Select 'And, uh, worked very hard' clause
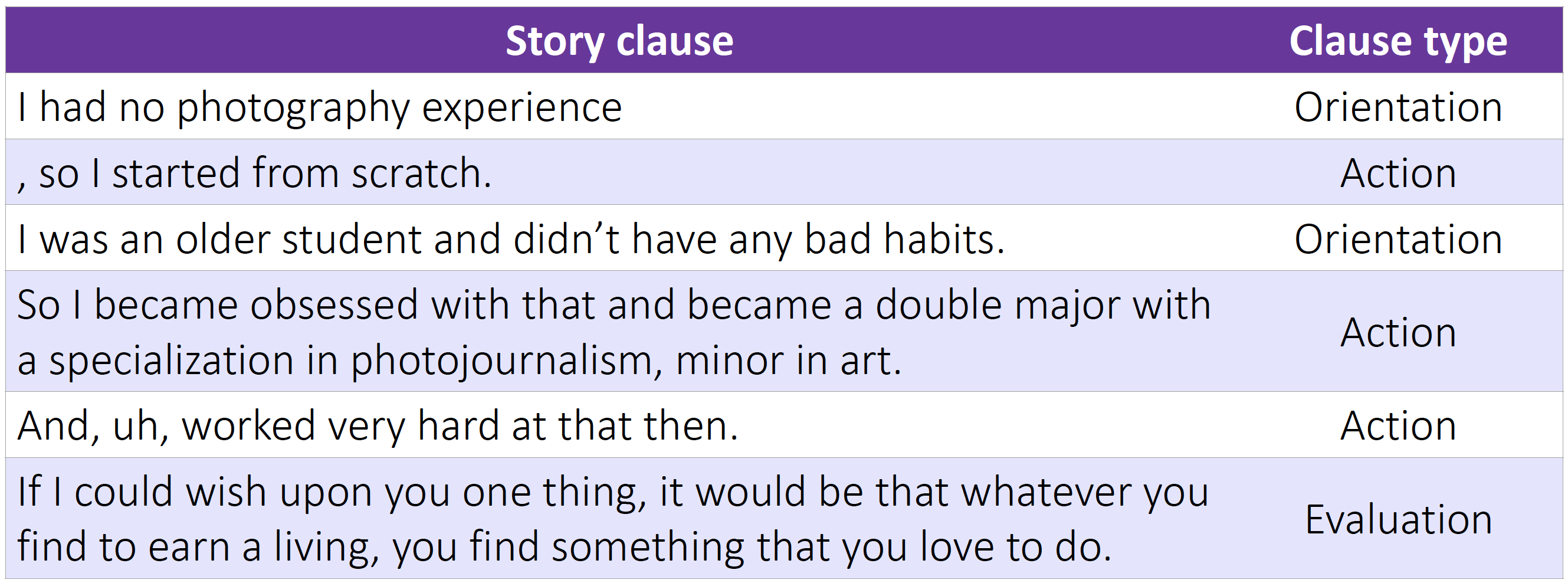 (x=378, y=425)
